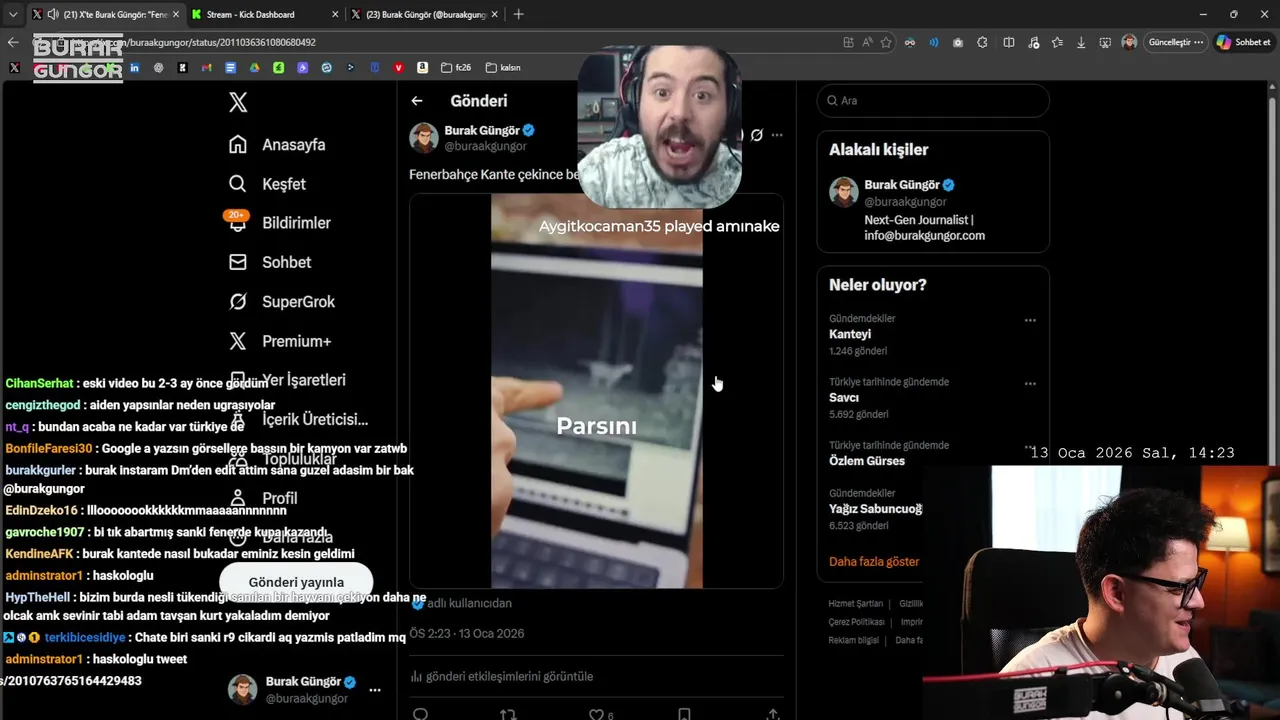Open a new browser tab
Screen dimensions: 1280x720
tap(518, 14)
